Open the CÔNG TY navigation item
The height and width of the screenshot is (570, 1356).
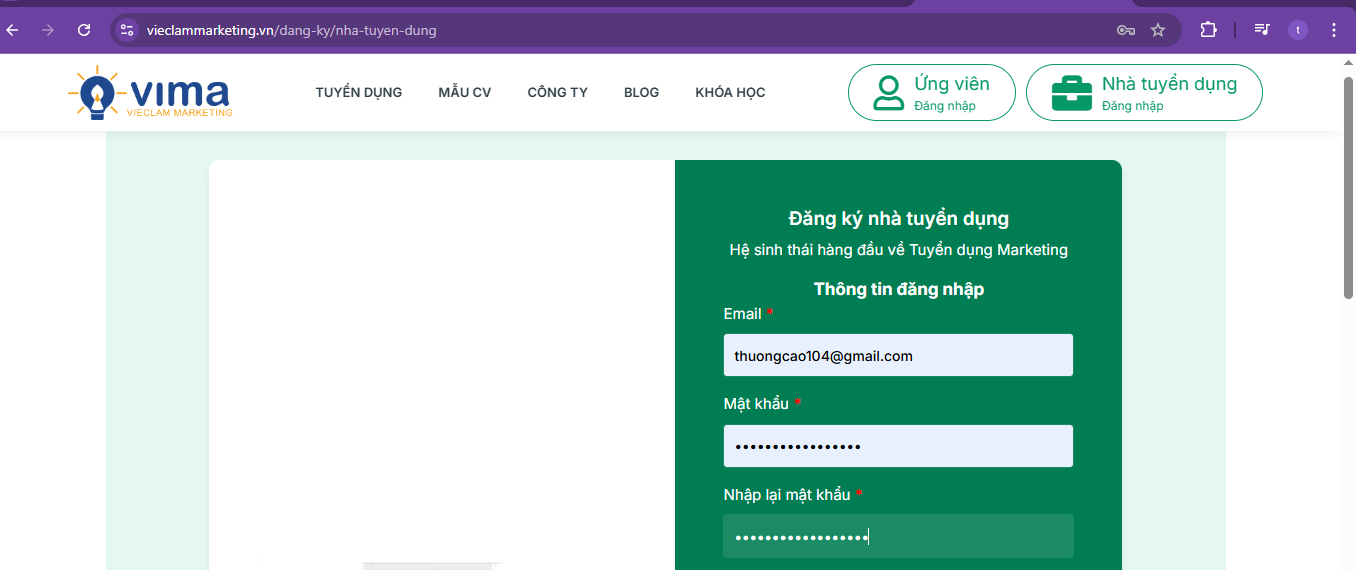(x=557, y=93)
